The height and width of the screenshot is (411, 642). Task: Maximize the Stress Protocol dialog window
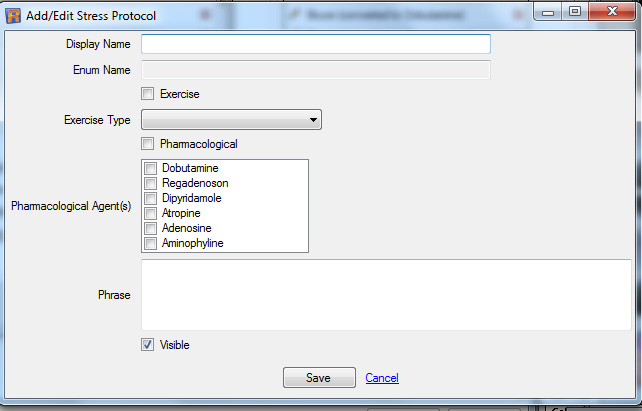[574, 13]
